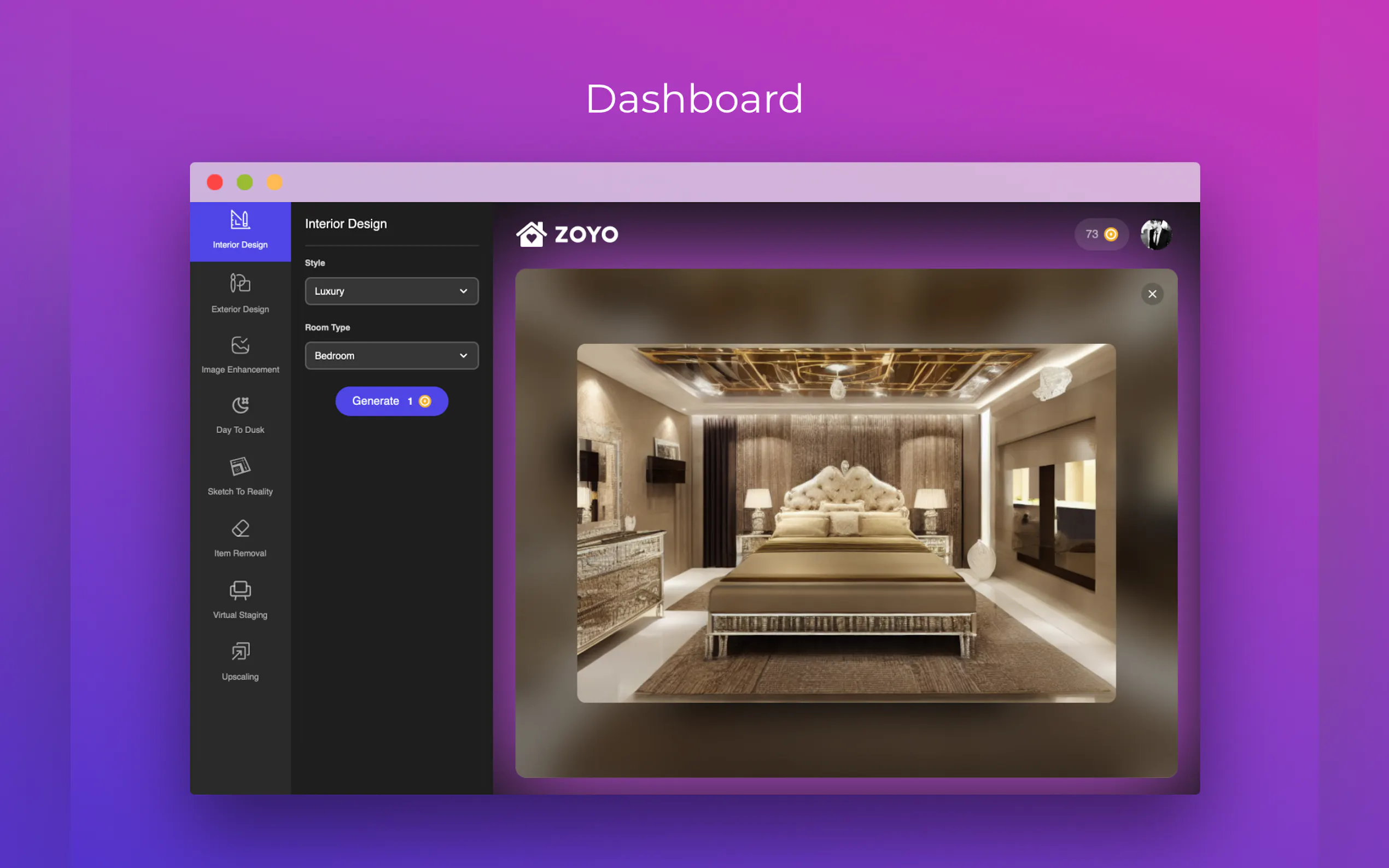Click the Exterior Design label text
The height and width of the screenshot is (868, 1389).
coord(240,309)
